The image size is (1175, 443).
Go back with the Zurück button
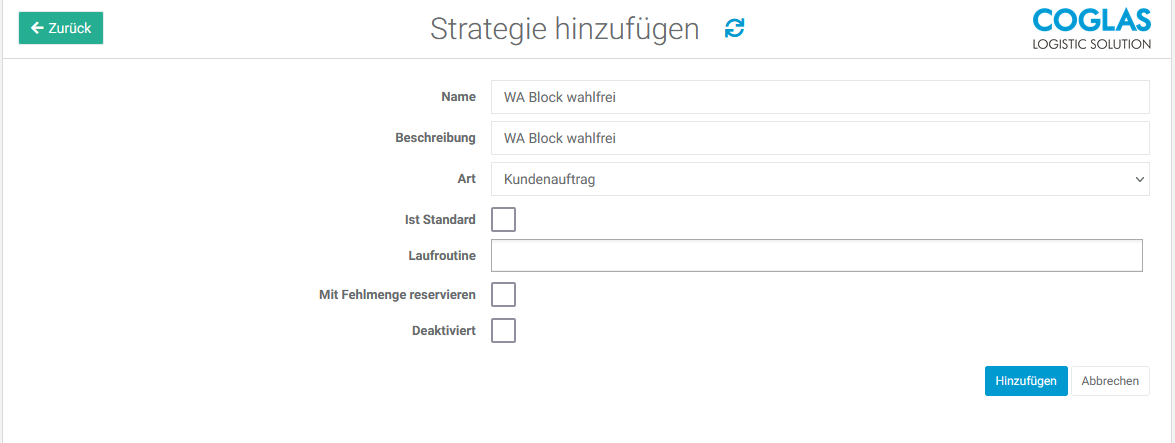click(61, 28)
